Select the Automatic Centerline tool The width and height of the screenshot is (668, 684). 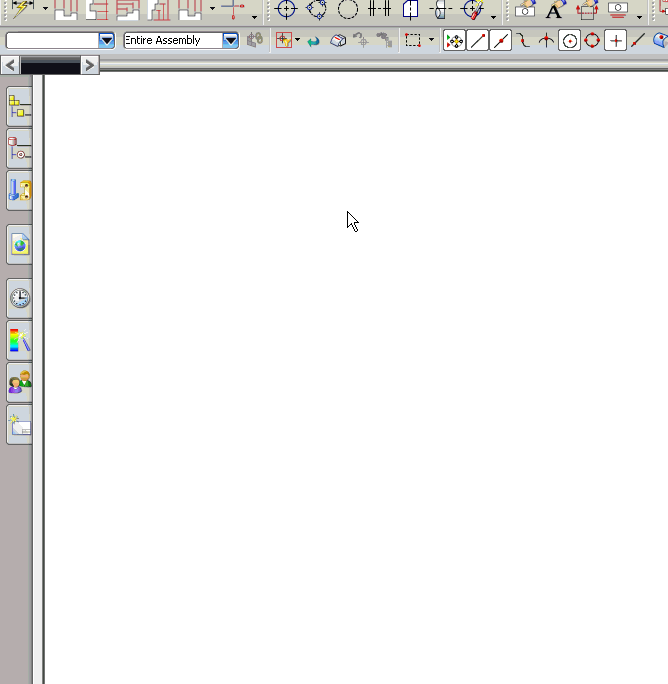click(x=474, y=9)
